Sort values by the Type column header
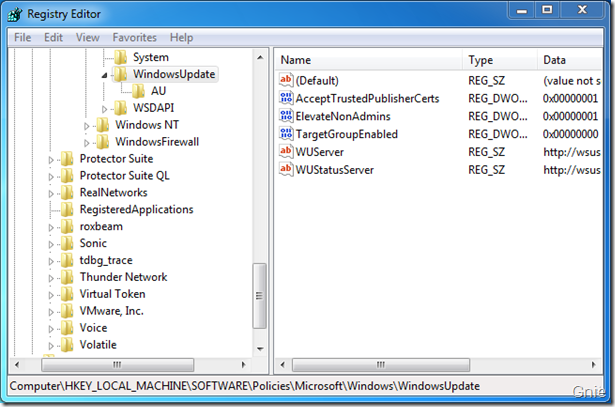 click(x=500, y=60)
